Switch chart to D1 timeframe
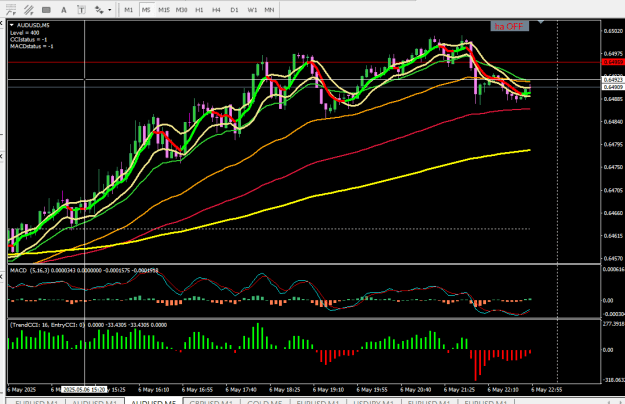This screenshot has width=625, height=404. tap(234, 10)
